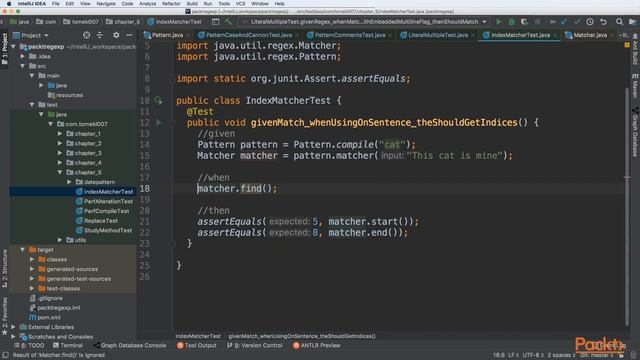Click Collapse All icon in Project panel
Screen dimensions: 640x360
pos(100,35)
